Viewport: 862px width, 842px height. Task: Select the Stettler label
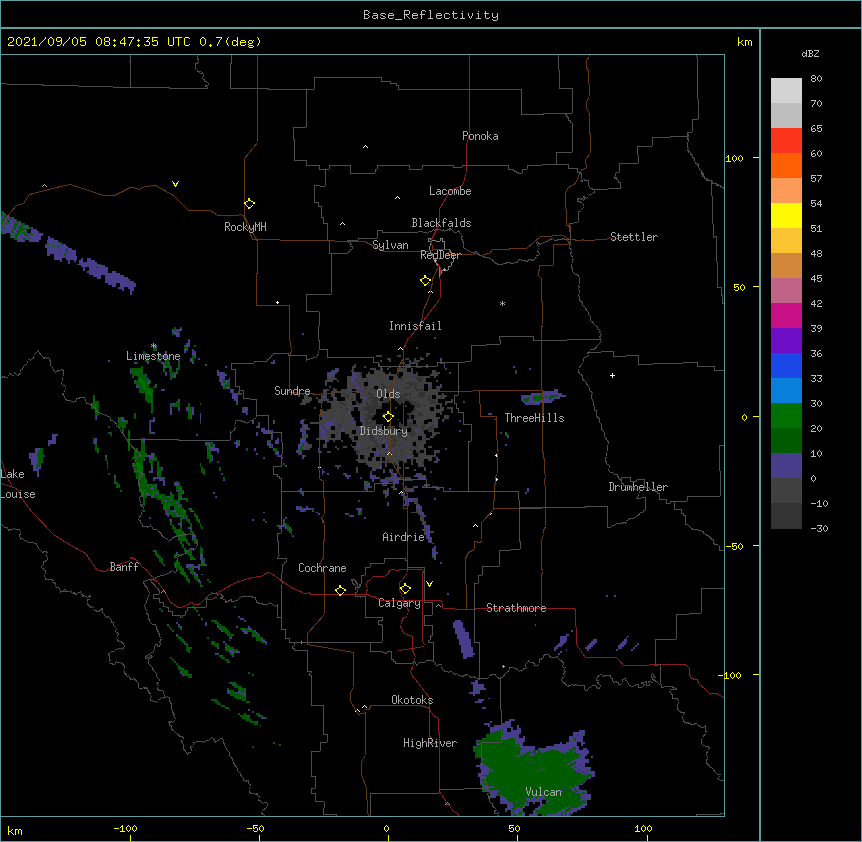634,237
